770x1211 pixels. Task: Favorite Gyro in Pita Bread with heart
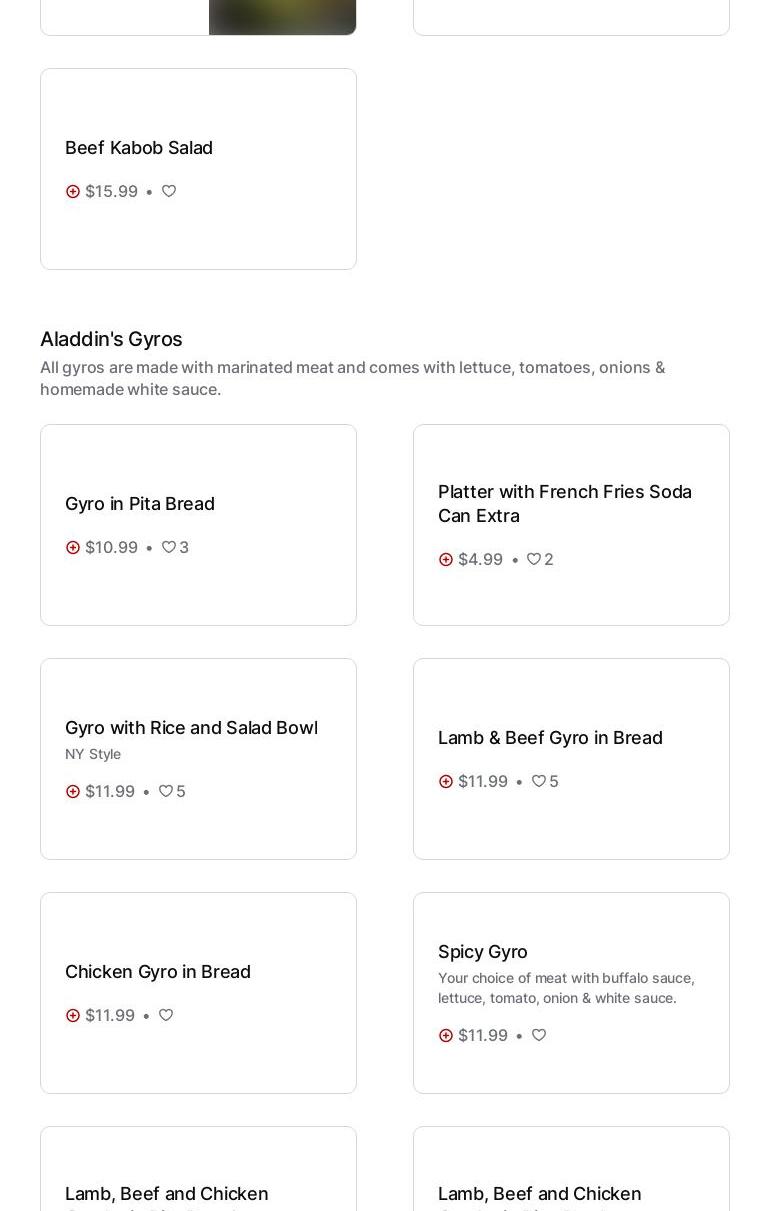pos(169,547)
